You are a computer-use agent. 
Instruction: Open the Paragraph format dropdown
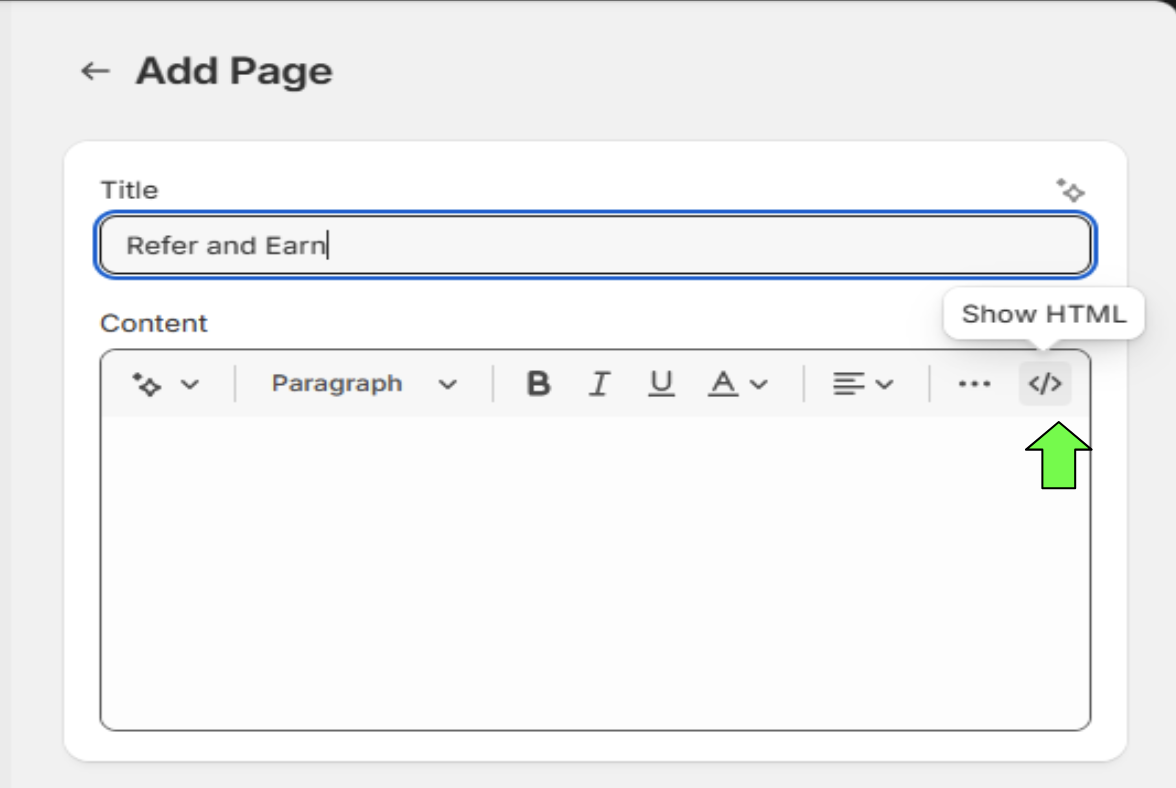point(364,384)
